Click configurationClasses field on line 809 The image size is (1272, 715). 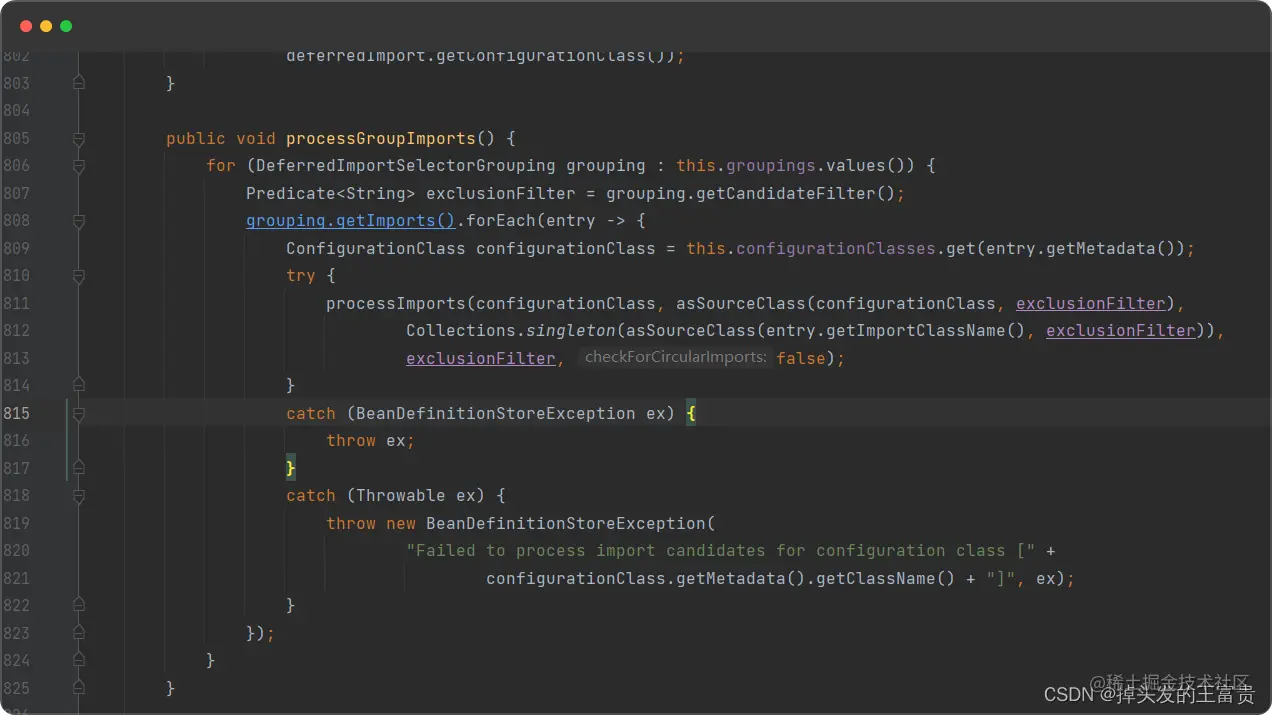[836, 248]
